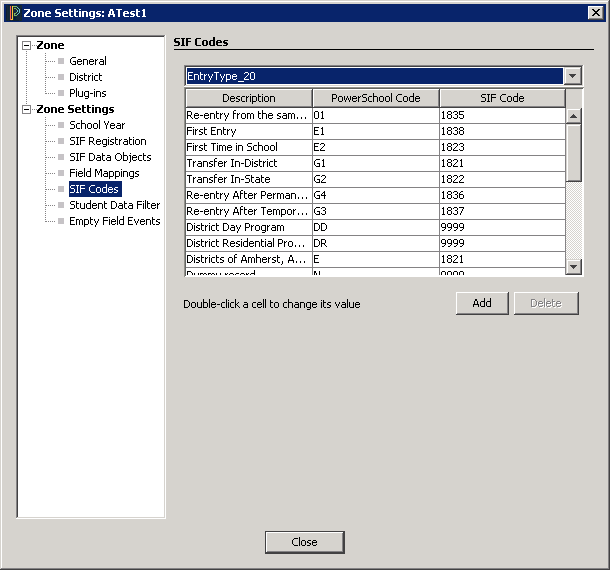This screenshot has width=610, height=570.
Task: Open SIF Data Objects item
Action: pyautogui.click(x=110, y=157)
